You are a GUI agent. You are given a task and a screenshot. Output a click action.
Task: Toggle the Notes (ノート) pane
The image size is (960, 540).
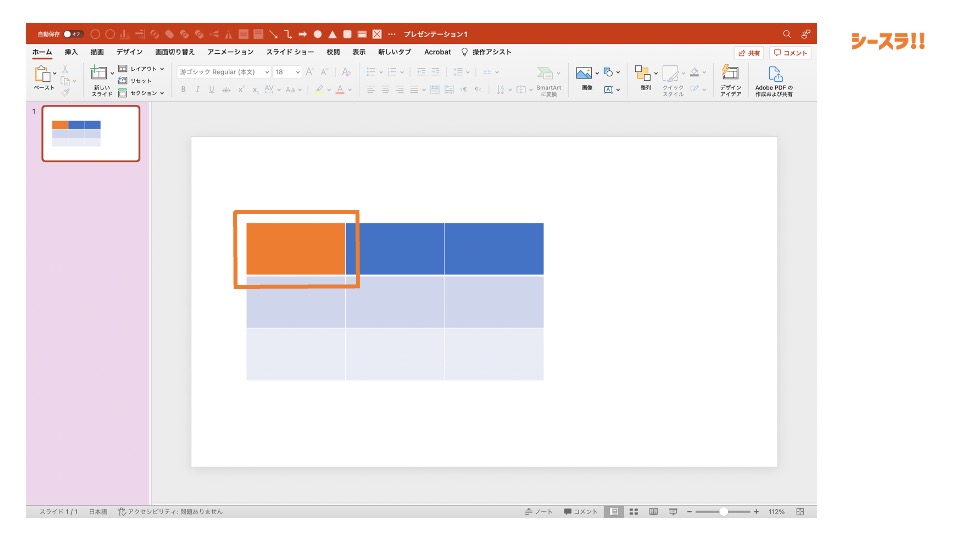(539, 511)
